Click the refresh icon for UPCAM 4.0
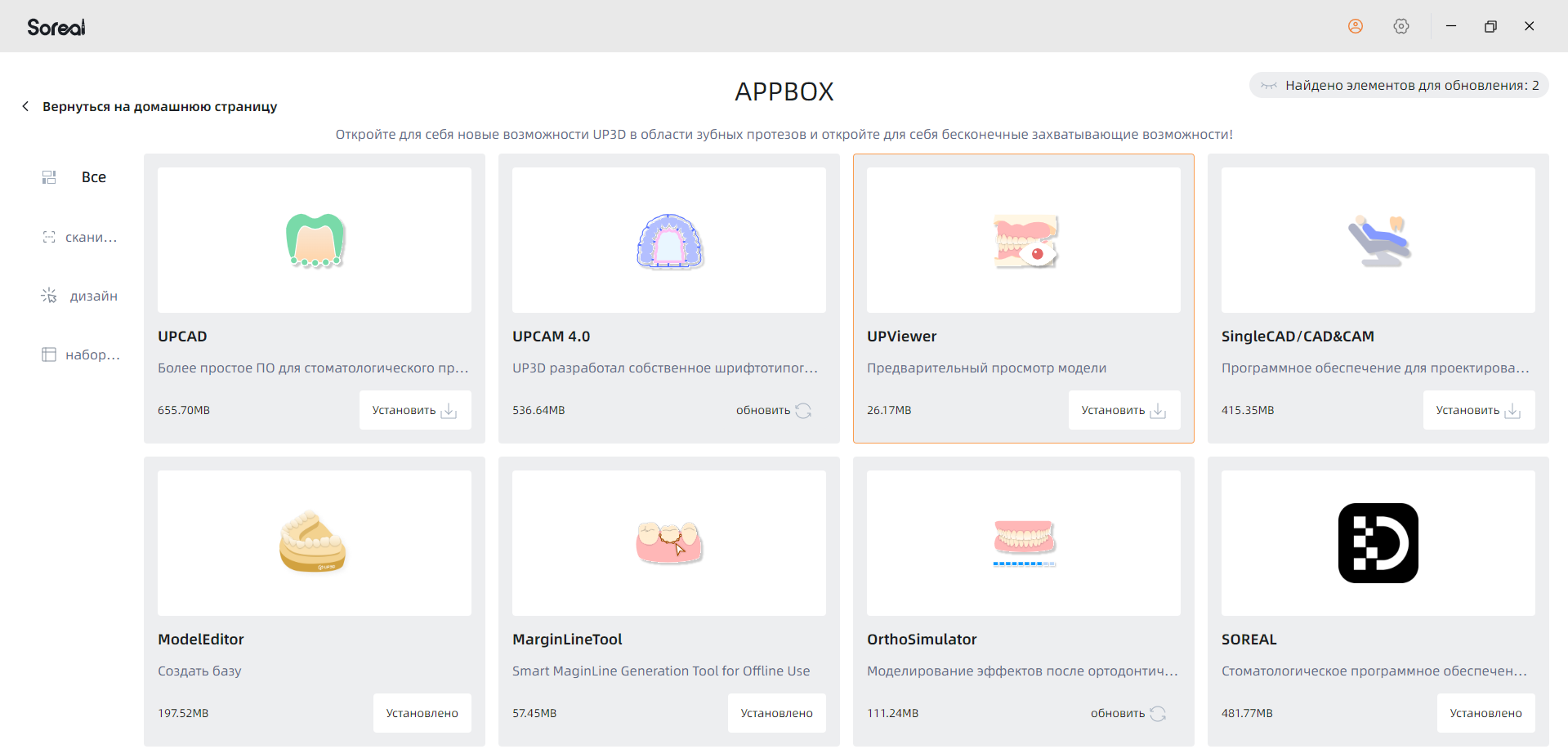Screen dimensions: 1568x749 pyautogui.click(x=803, y=411)
